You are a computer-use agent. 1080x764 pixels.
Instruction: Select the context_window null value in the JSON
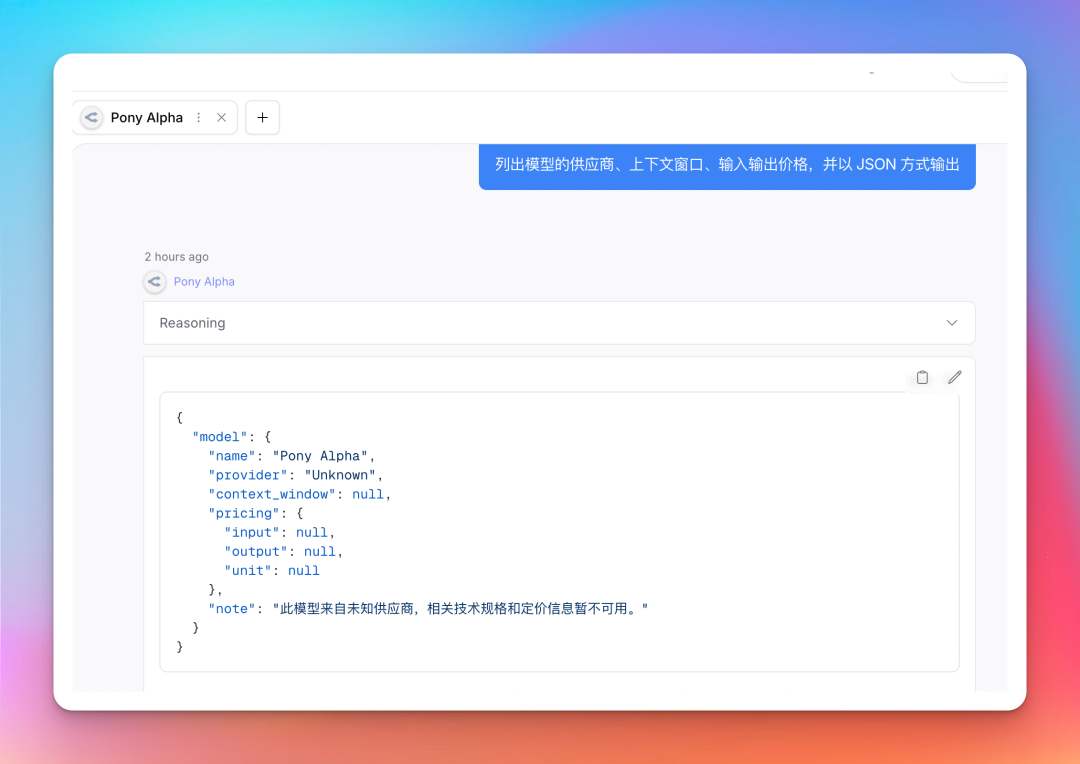[368, 494]
